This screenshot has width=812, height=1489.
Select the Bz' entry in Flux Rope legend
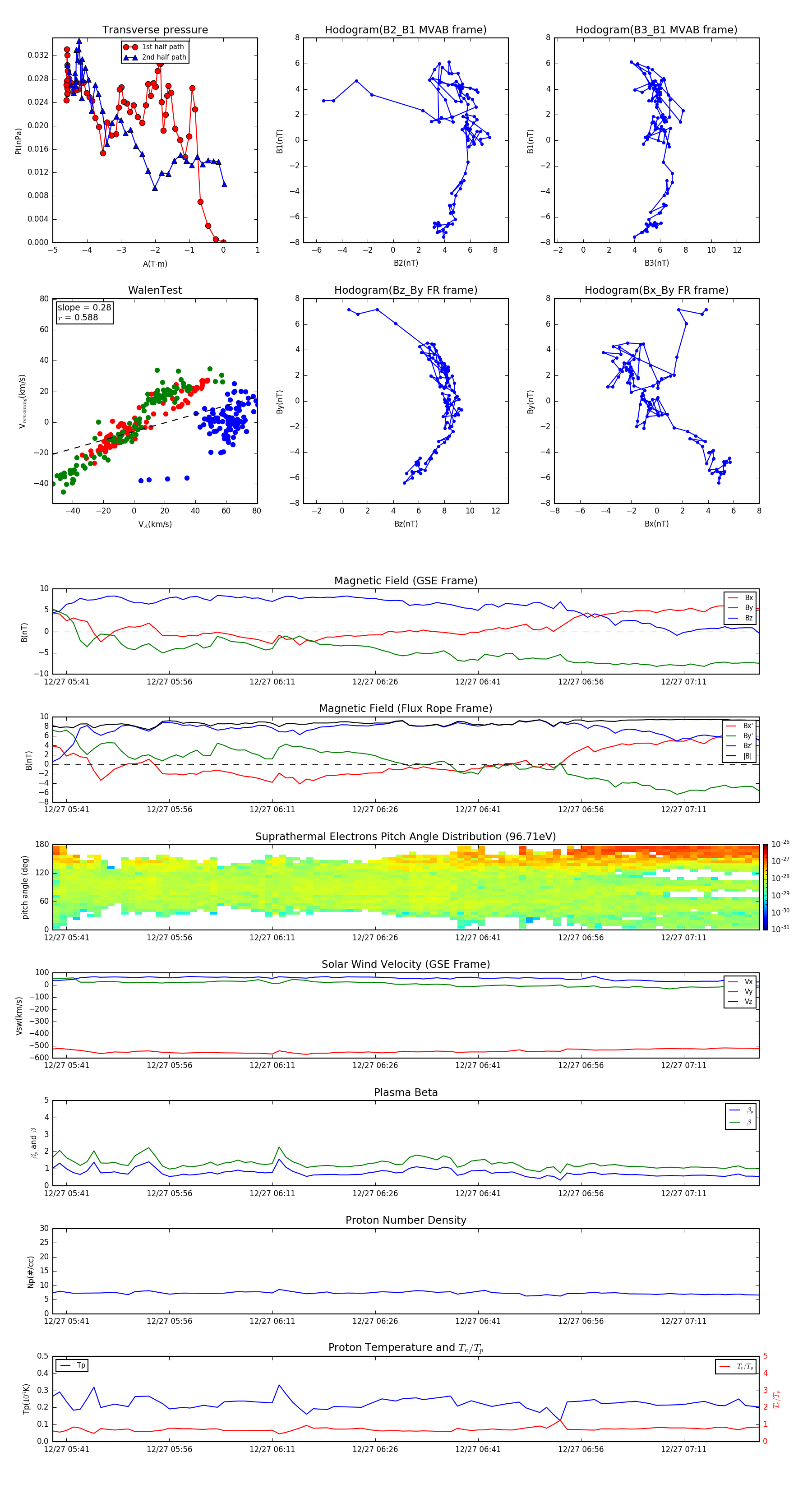pos(740,746)
